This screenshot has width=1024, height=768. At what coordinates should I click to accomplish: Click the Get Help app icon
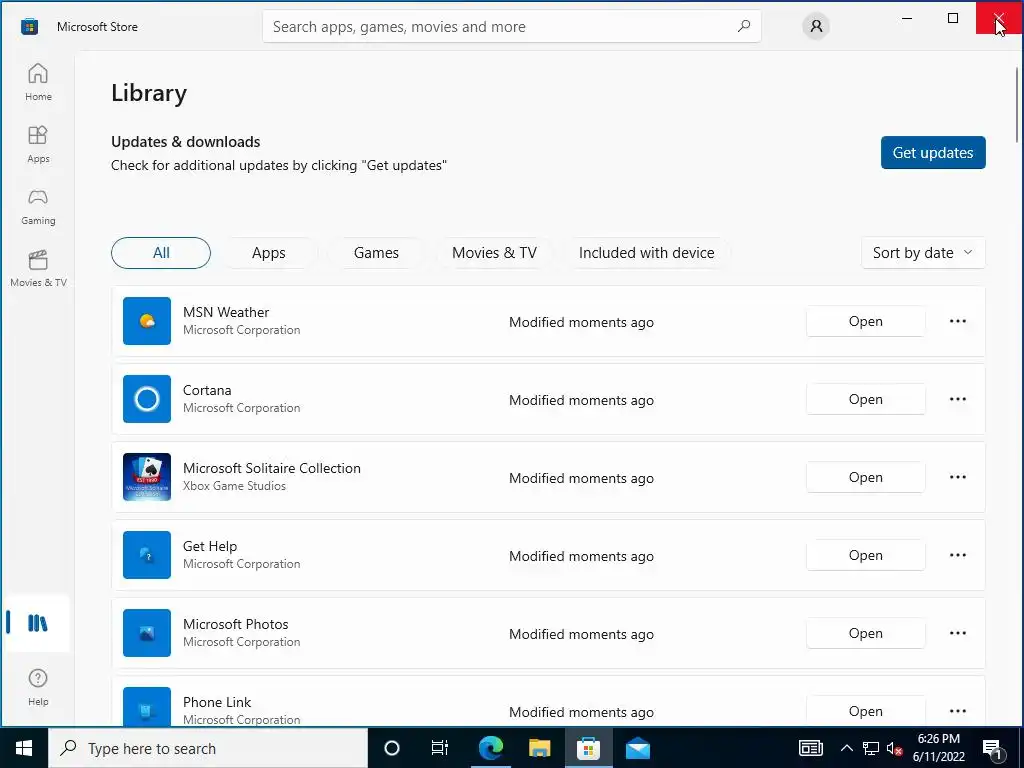coord(147,554)
